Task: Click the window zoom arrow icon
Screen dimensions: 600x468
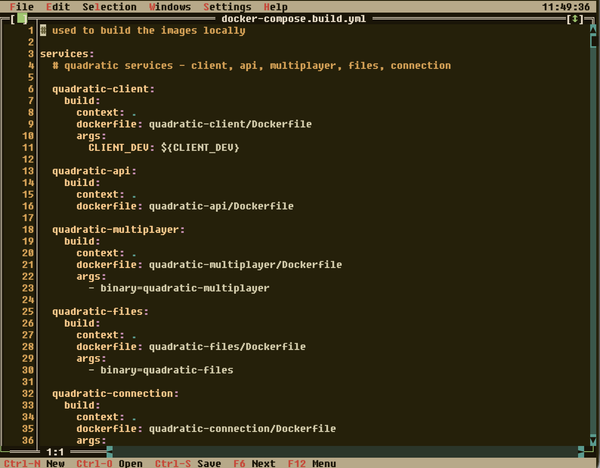Action: [575, 19]
